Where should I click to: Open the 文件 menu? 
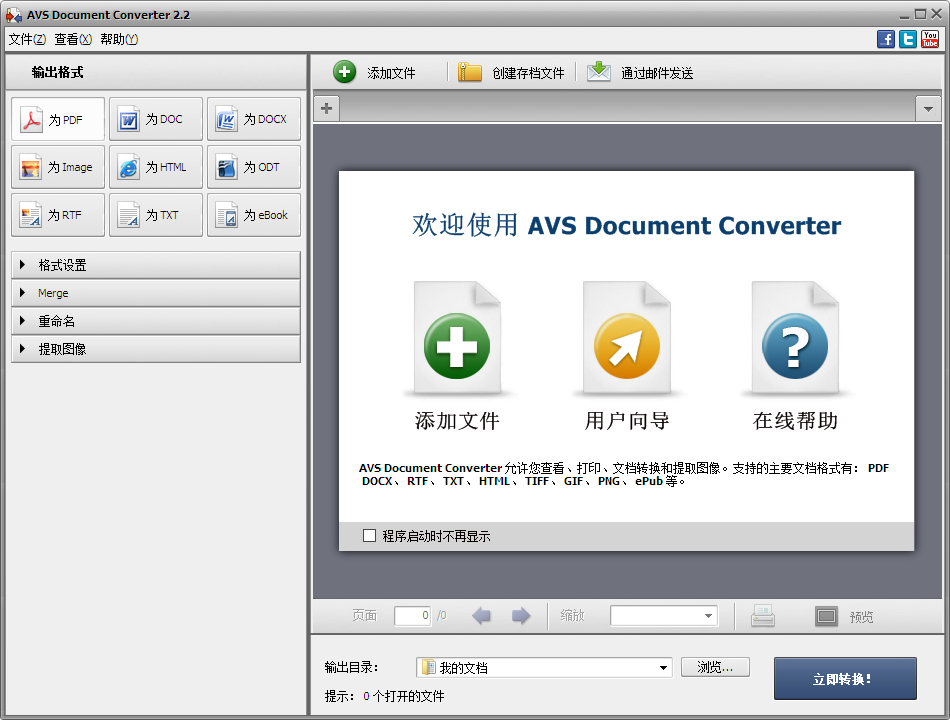coord(27,39)
